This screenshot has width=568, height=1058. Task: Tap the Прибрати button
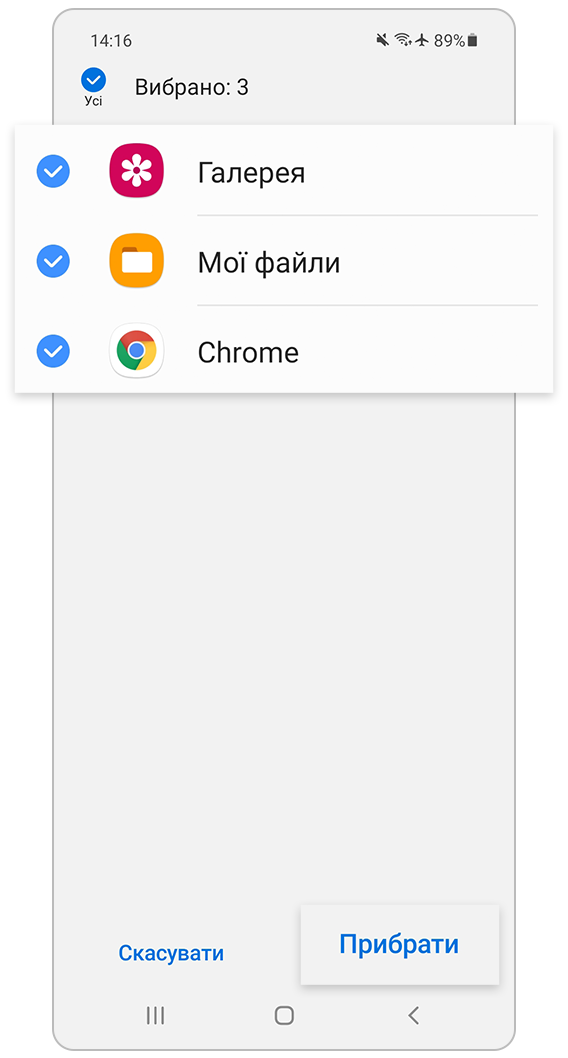pos(399,944)
